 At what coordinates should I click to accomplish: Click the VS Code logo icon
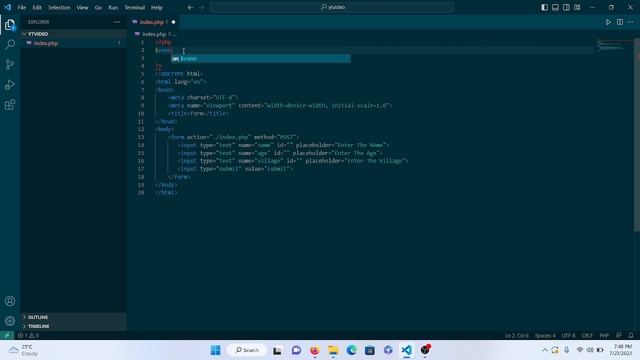coord(7,7)
